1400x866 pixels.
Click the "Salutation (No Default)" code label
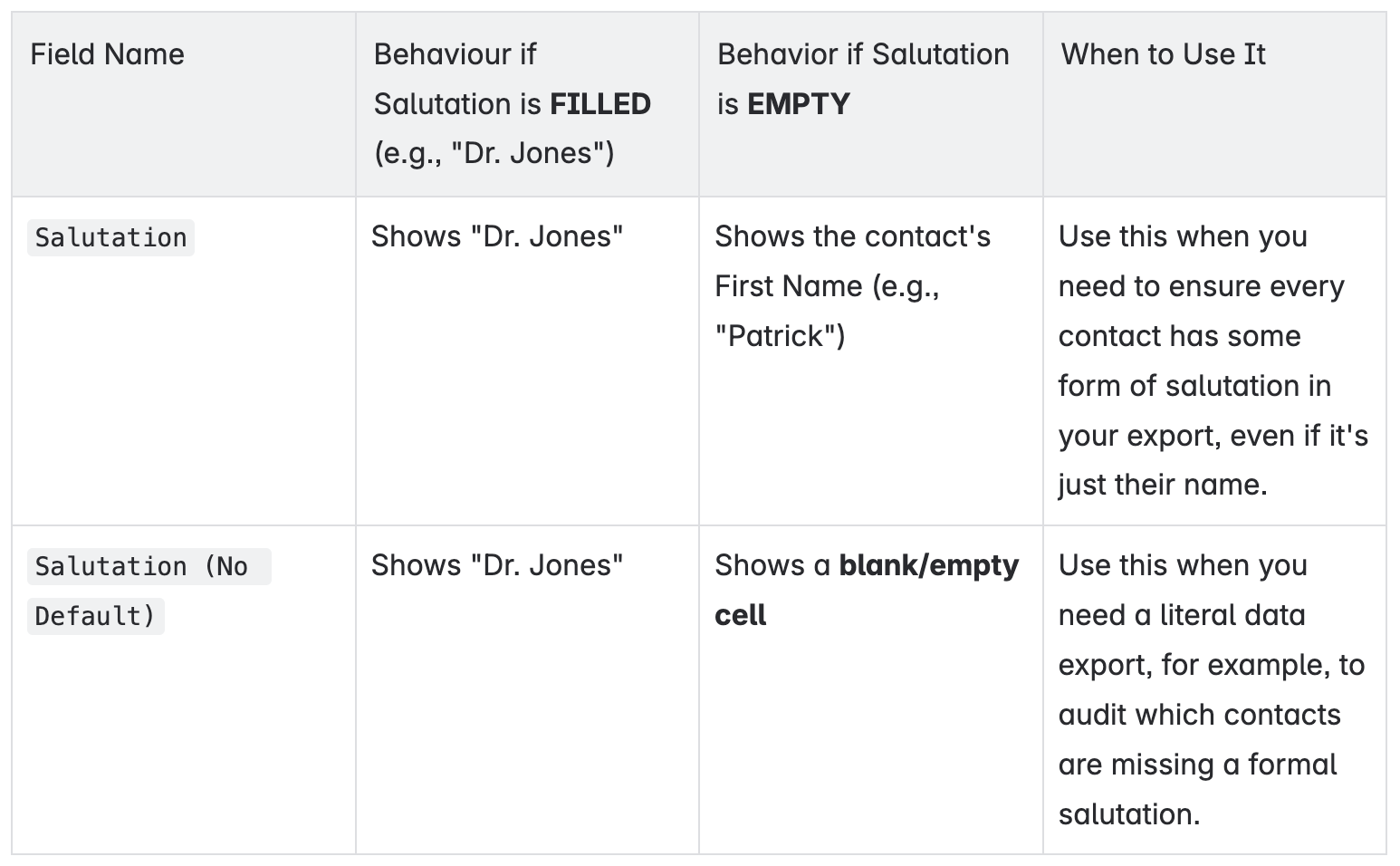point(149,591)
